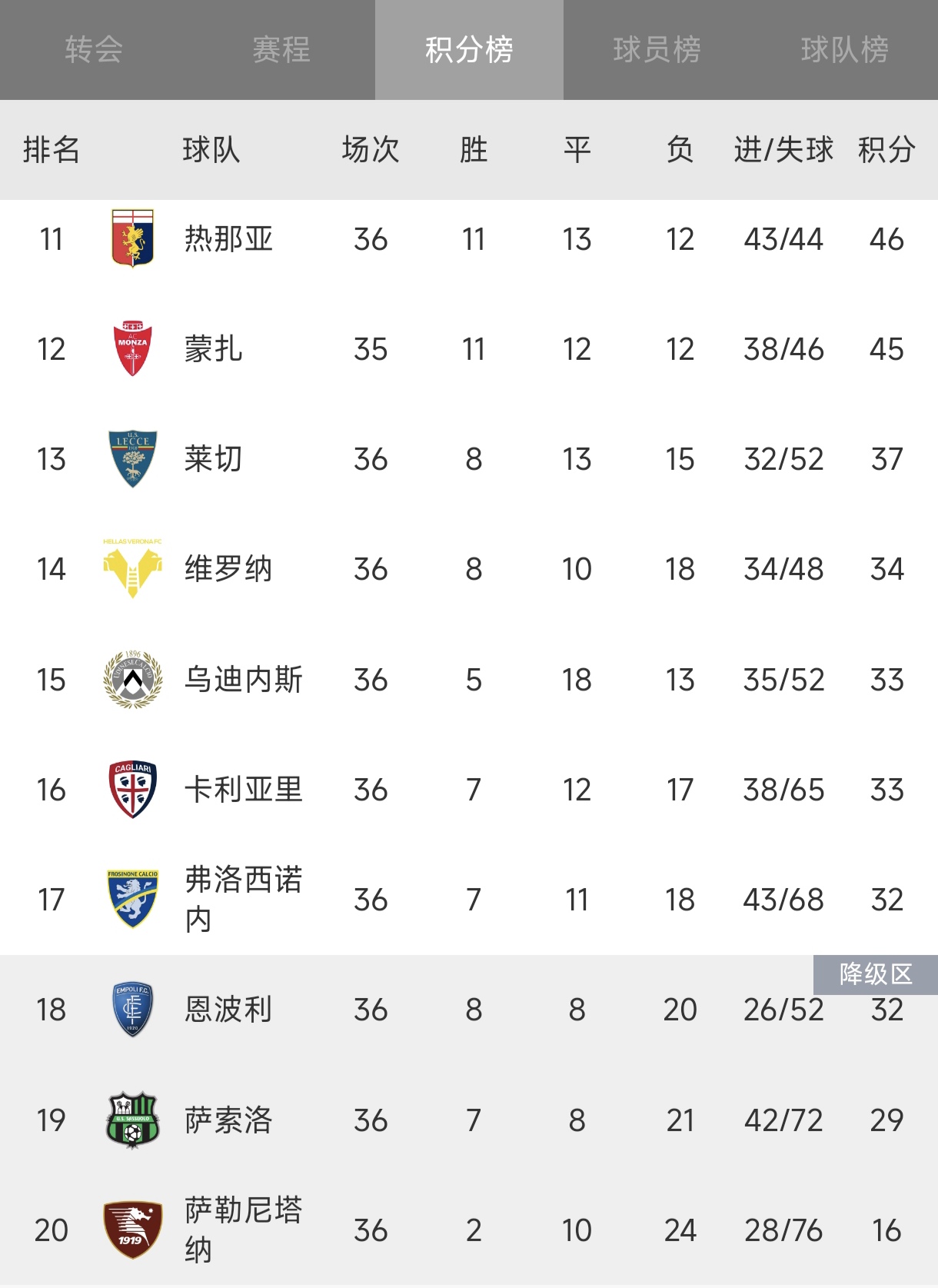Click the 降级区 label badge

[875, 974]
